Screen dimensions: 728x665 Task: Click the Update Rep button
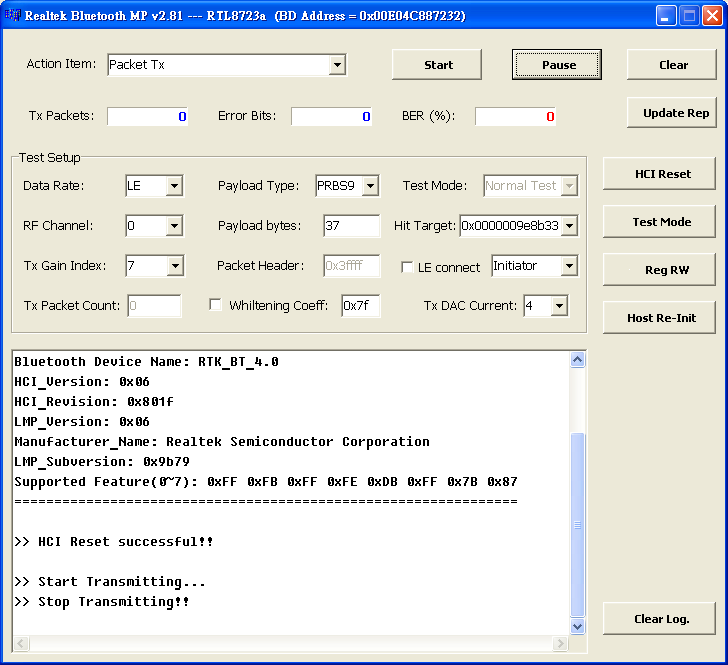click(x=671, y=113)
